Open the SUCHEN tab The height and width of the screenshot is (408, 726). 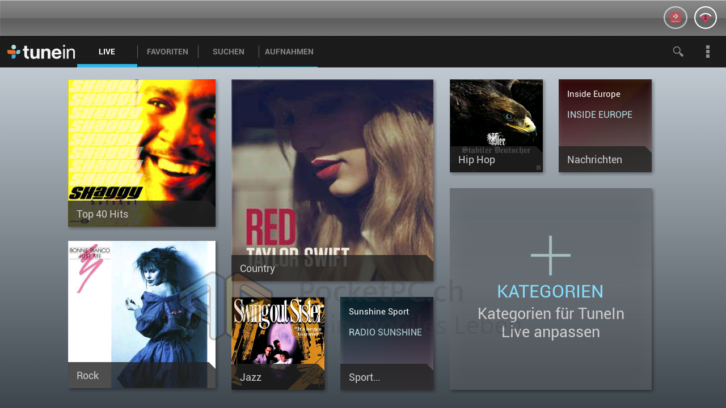click(228, 52)
